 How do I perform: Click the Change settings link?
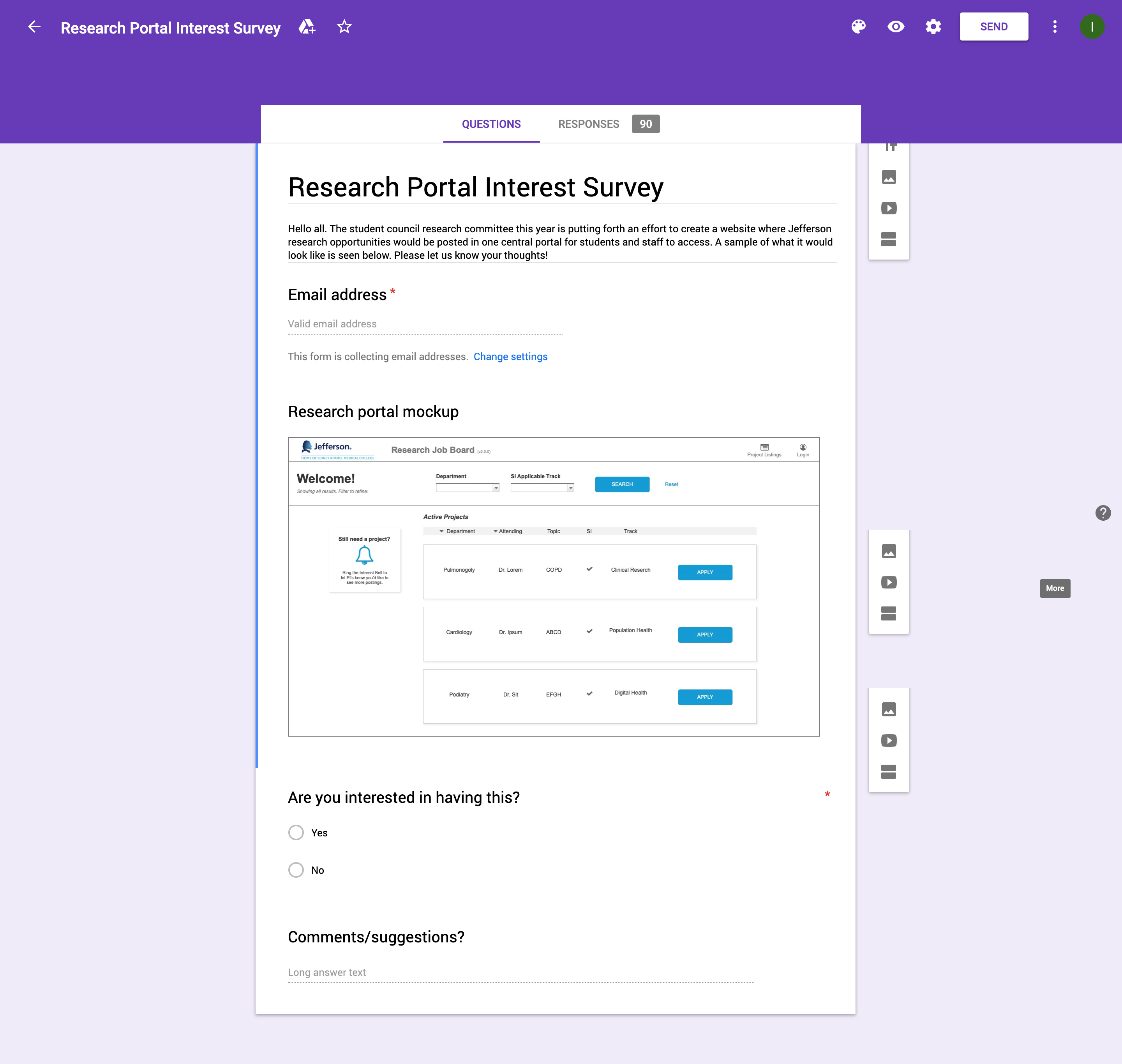pos(510,357)
